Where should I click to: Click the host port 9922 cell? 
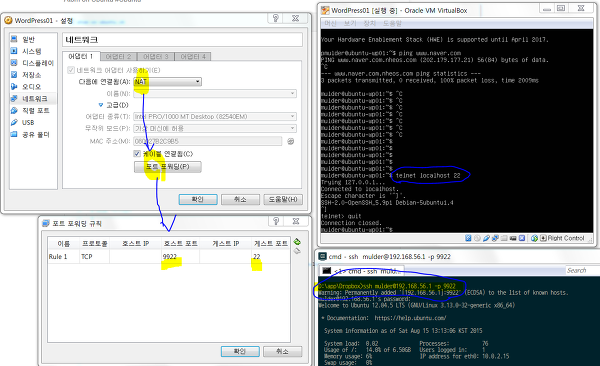[180, 257]
